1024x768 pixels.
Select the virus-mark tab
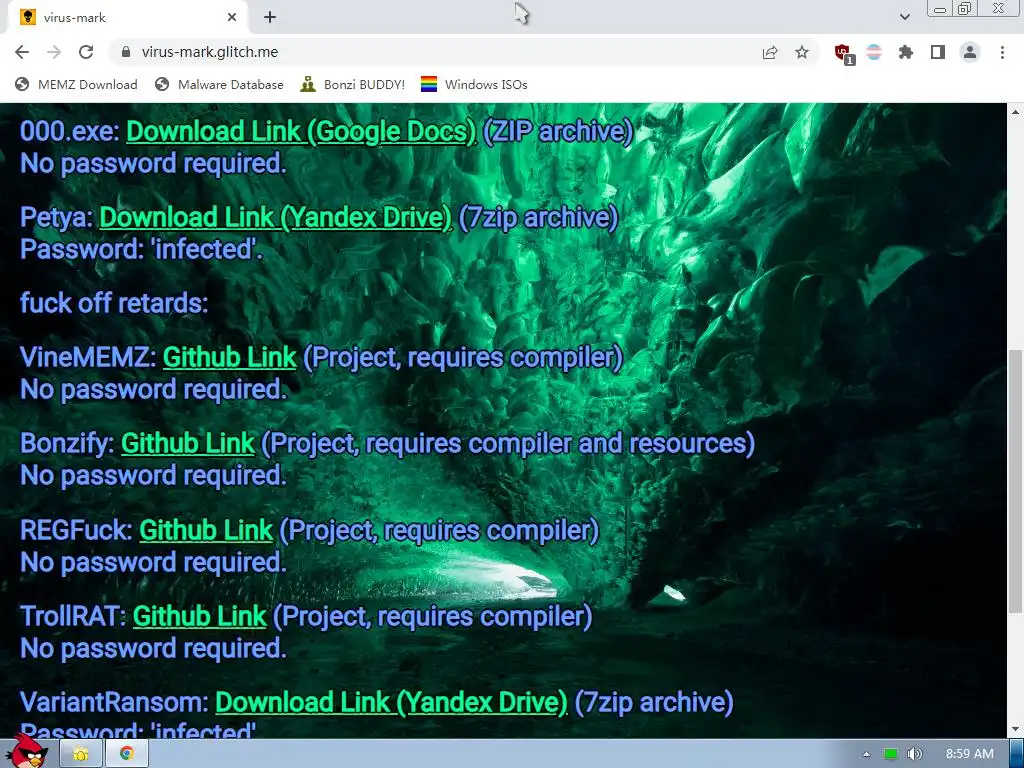127,17
